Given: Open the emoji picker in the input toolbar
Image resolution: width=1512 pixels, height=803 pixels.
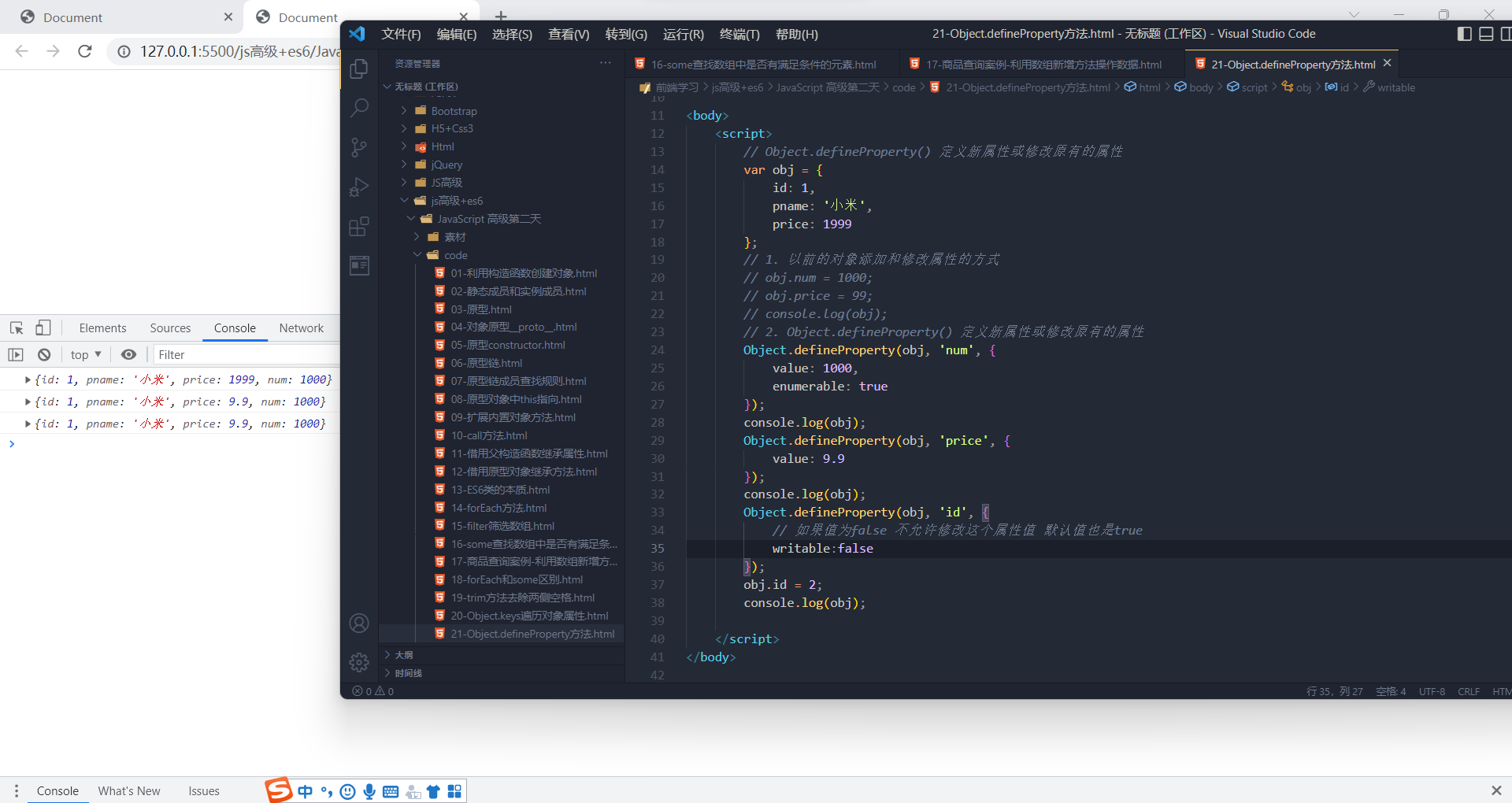Looking at the screenshot, I should [x=347, y=791].
